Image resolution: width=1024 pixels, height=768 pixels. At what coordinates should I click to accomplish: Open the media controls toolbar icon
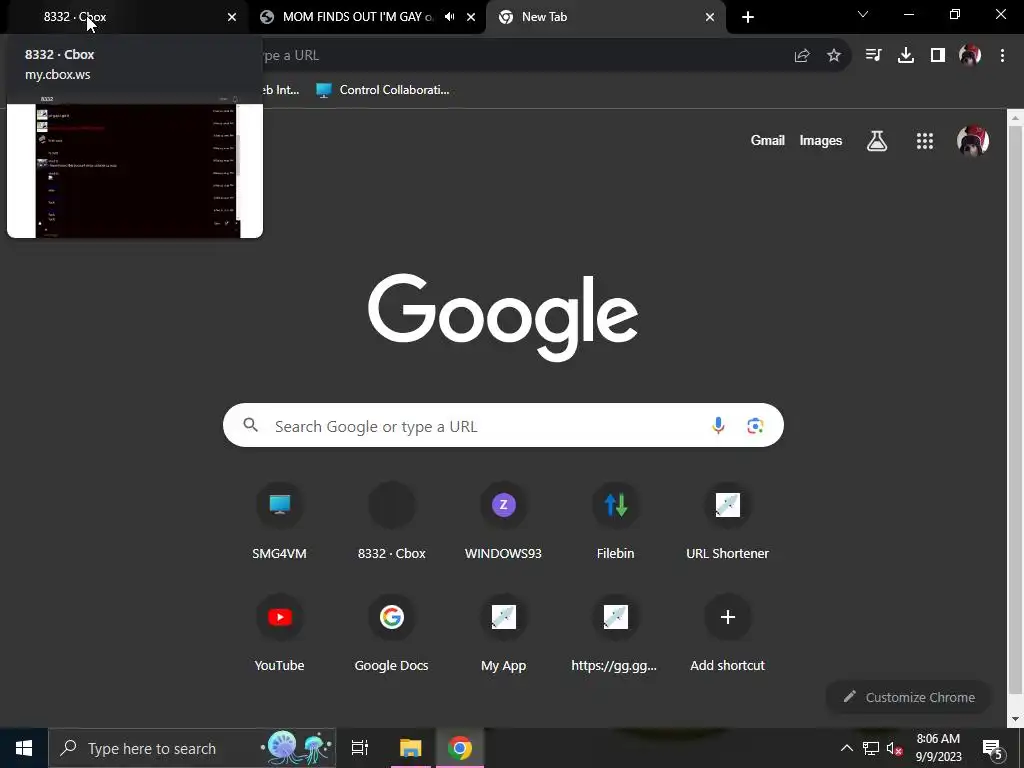(873, 56)
